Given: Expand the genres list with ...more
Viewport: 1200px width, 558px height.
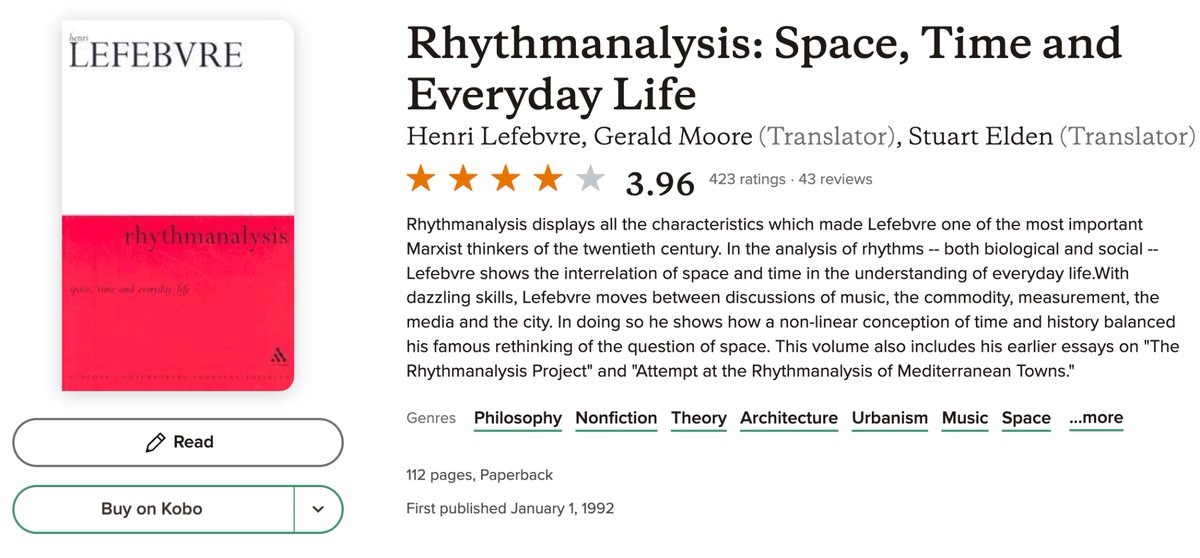Looking at the screenshot, I should [1096, 418].
